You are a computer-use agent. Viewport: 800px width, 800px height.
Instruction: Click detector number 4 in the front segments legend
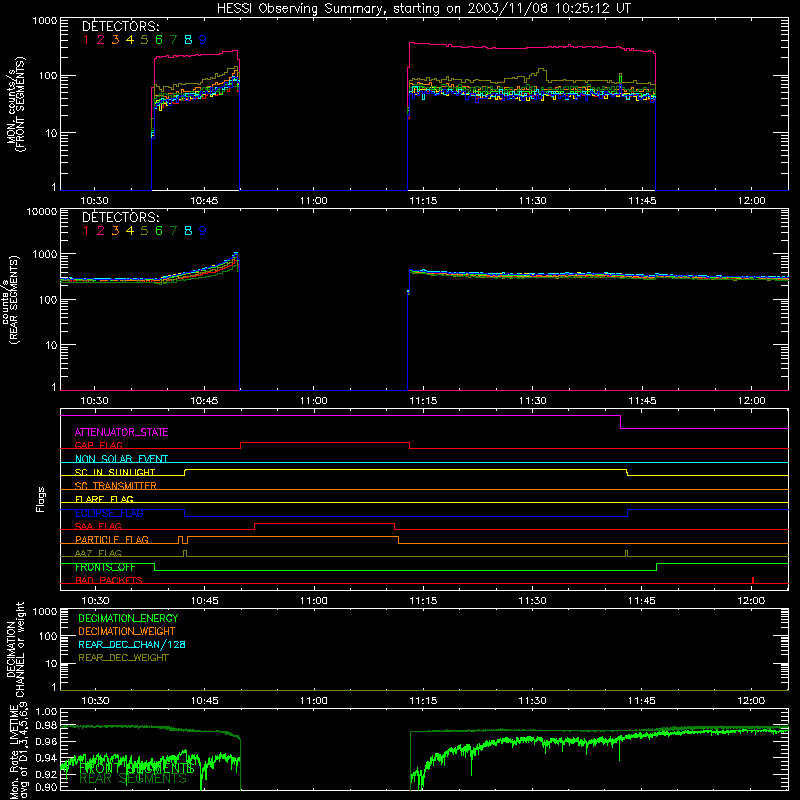click(130, 40)
